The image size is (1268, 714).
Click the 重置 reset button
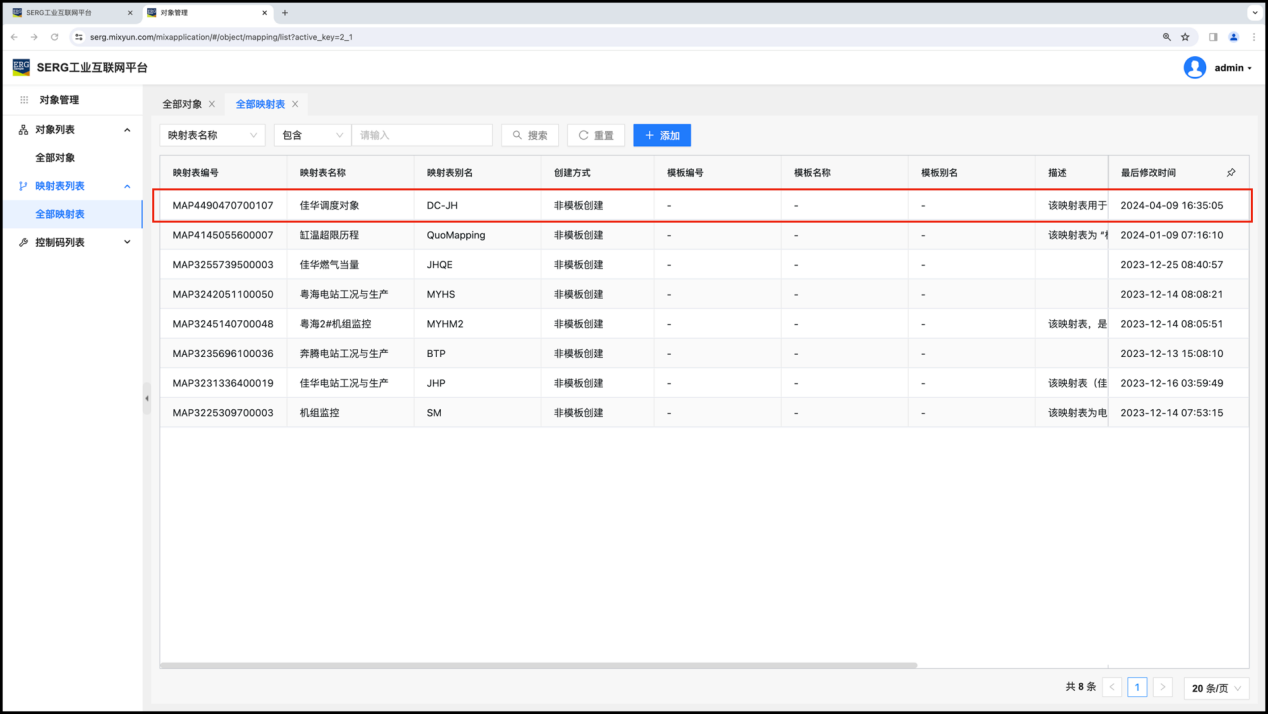(596, 135)
